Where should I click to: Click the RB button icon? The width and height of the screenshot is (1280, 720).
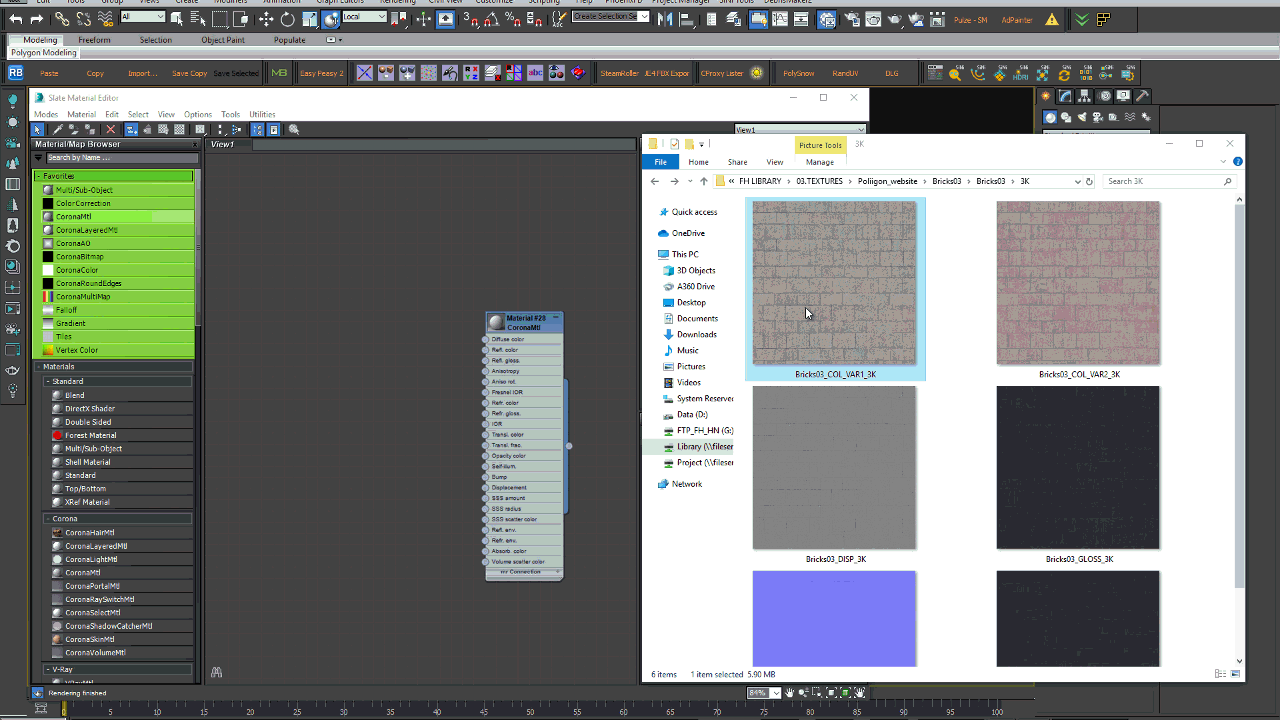click(15, 73)
